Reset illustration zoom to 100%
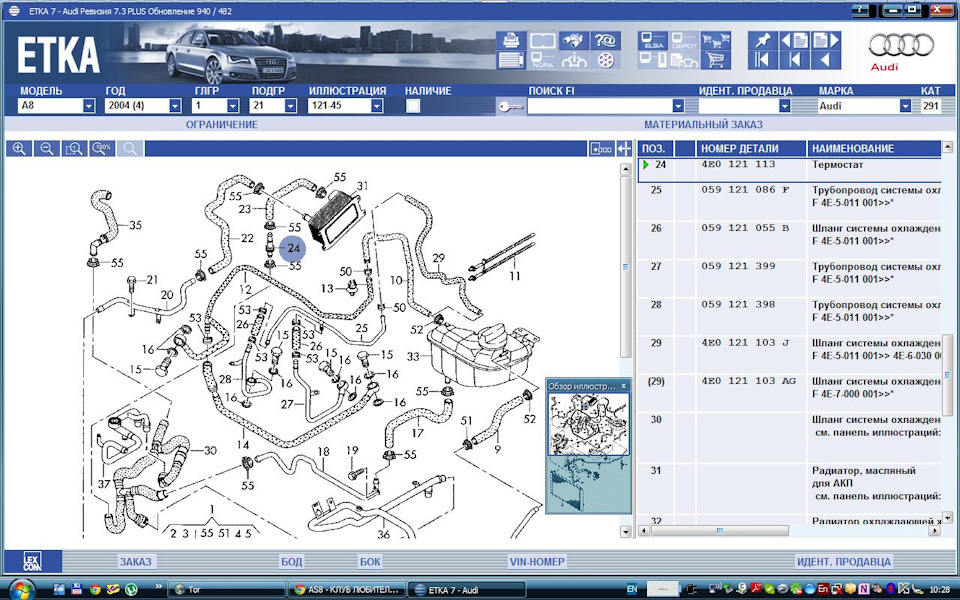This screenshot has height=600, width=960. click(101, 148)
